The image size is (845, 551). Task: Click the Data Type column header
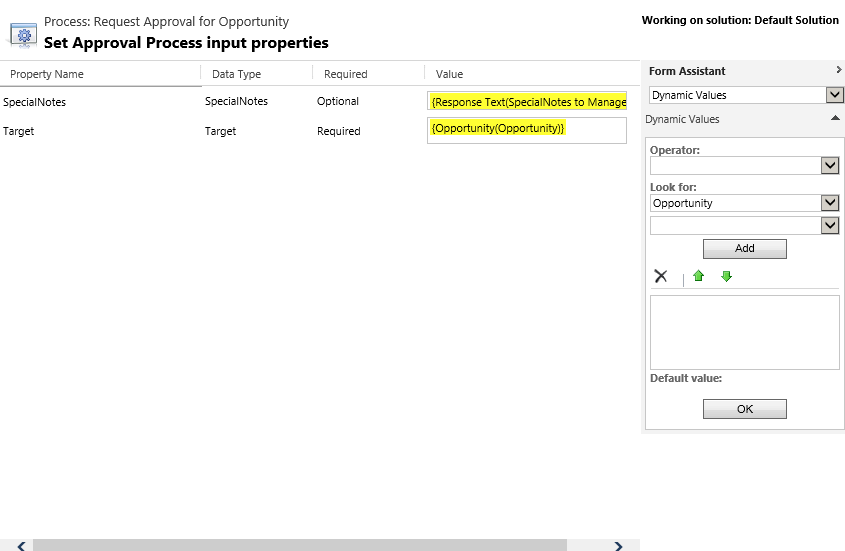(x=237, y=74)
